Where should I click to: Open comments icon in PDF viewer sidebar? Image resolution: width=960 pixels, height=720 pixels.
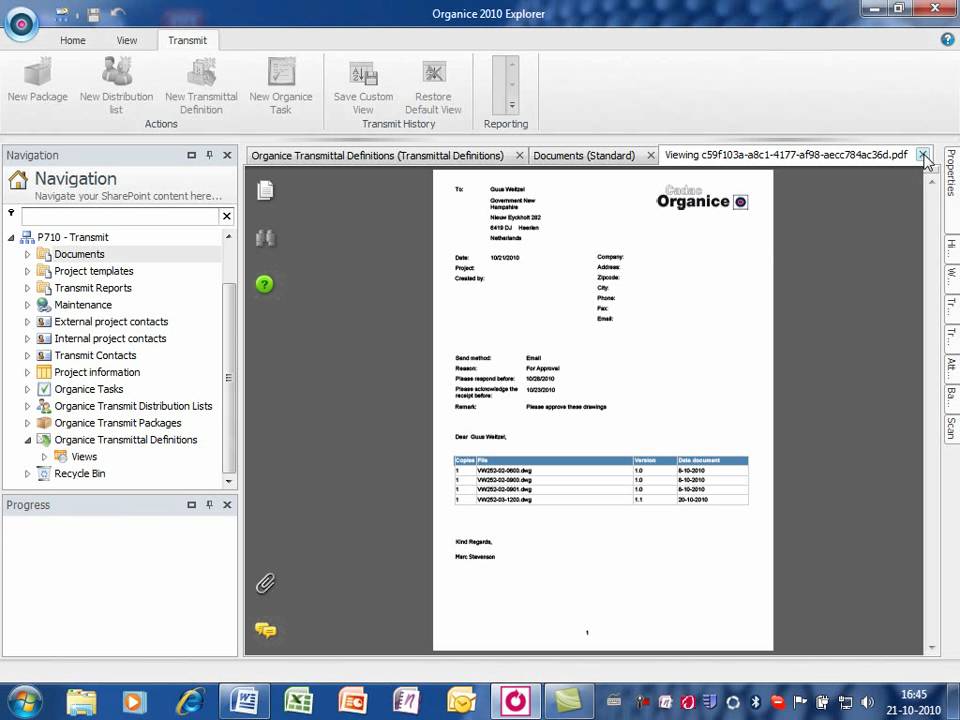[266, 629]
